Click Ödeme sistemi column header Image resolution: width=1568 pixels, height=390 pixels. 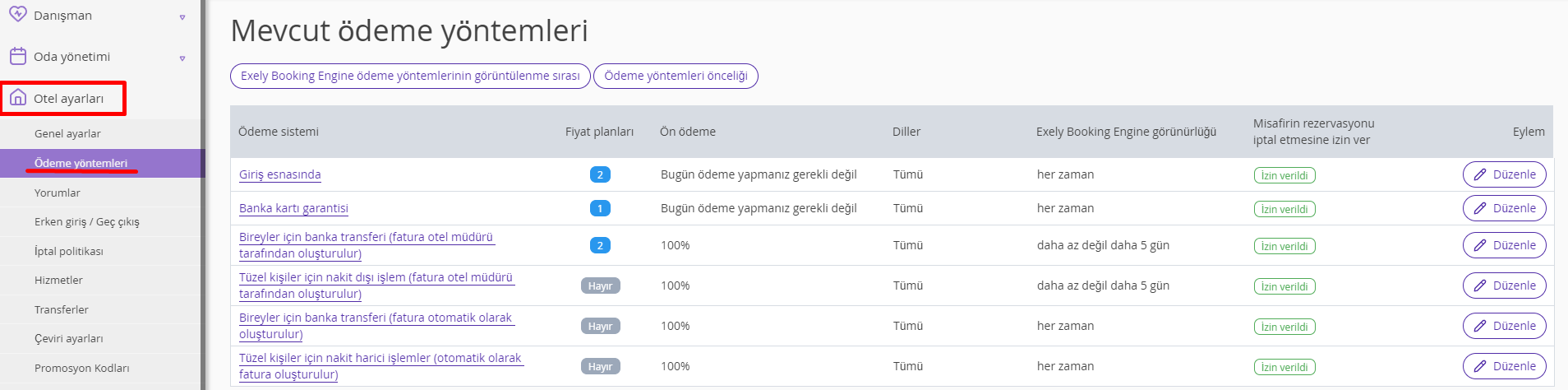click(x=279, y=132)
